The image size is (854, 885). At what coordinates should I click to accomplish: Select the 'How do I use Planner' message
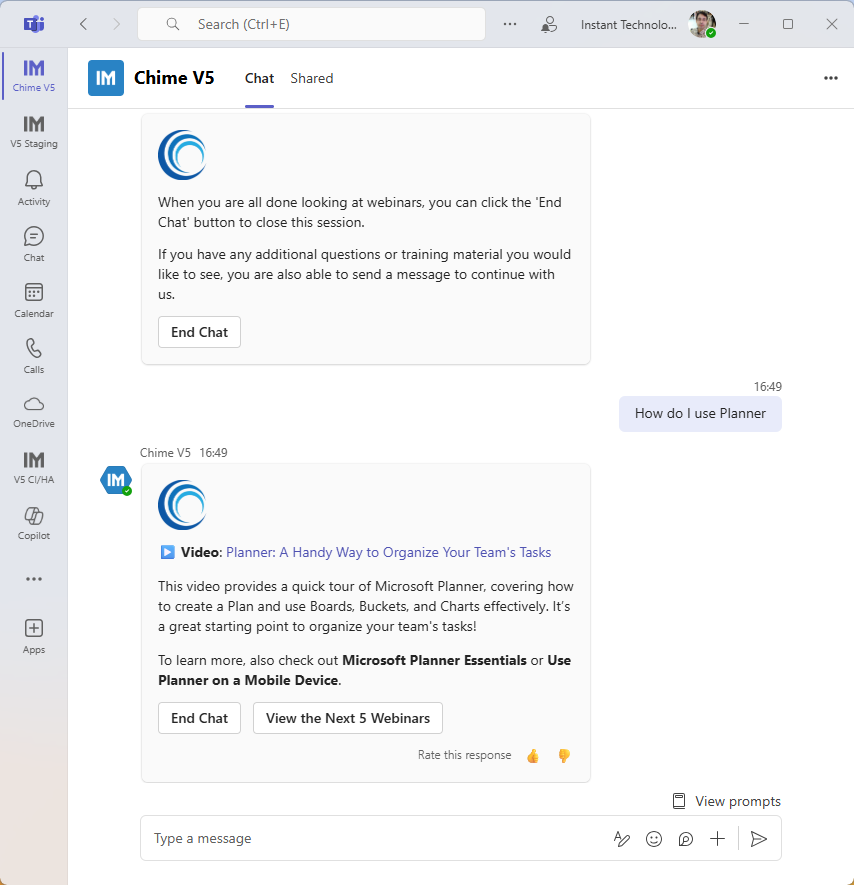click(x=700, y=414)
